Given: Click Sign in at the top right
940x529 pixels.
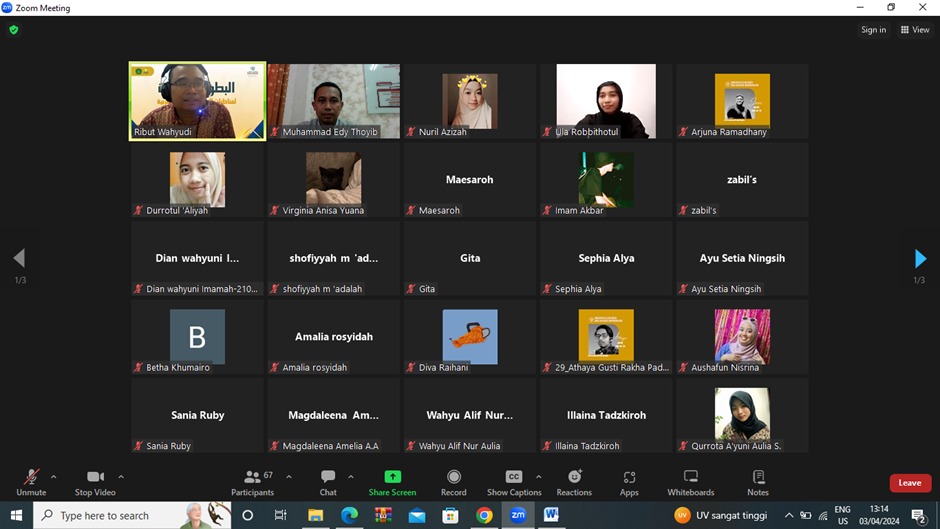Looking at the screenshot, I should pos(873,30).
